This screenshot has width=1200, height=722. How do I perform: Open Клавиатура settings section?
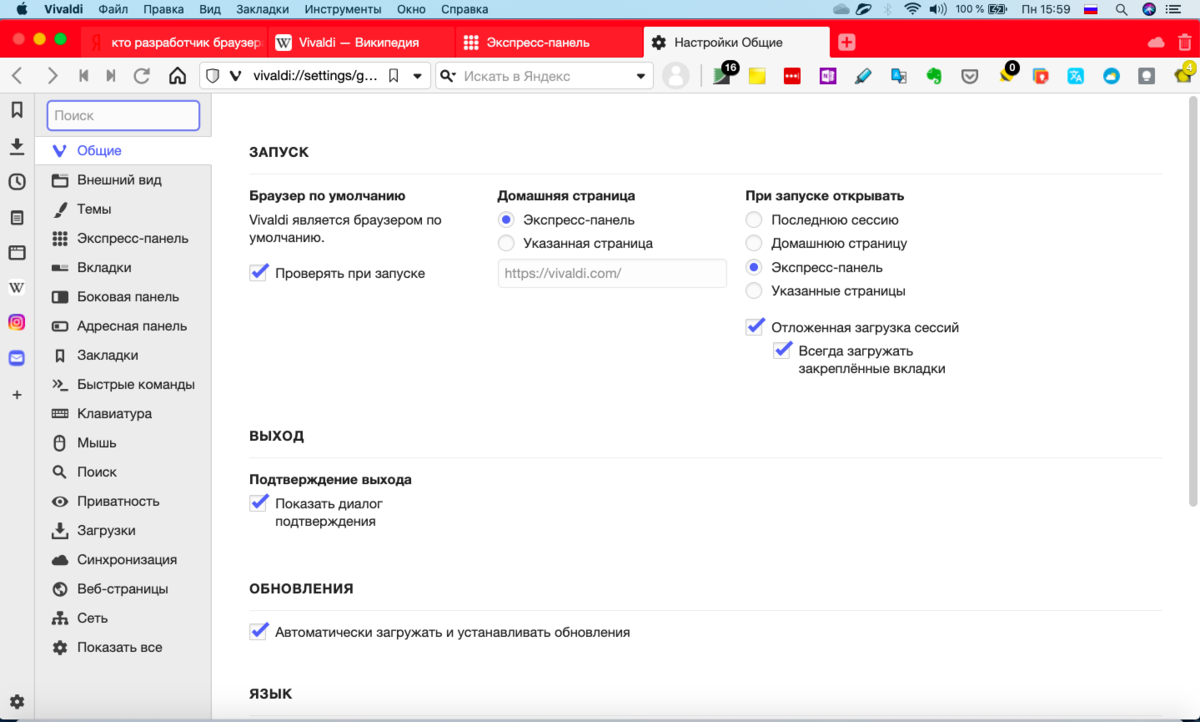[x=124, y=413]
